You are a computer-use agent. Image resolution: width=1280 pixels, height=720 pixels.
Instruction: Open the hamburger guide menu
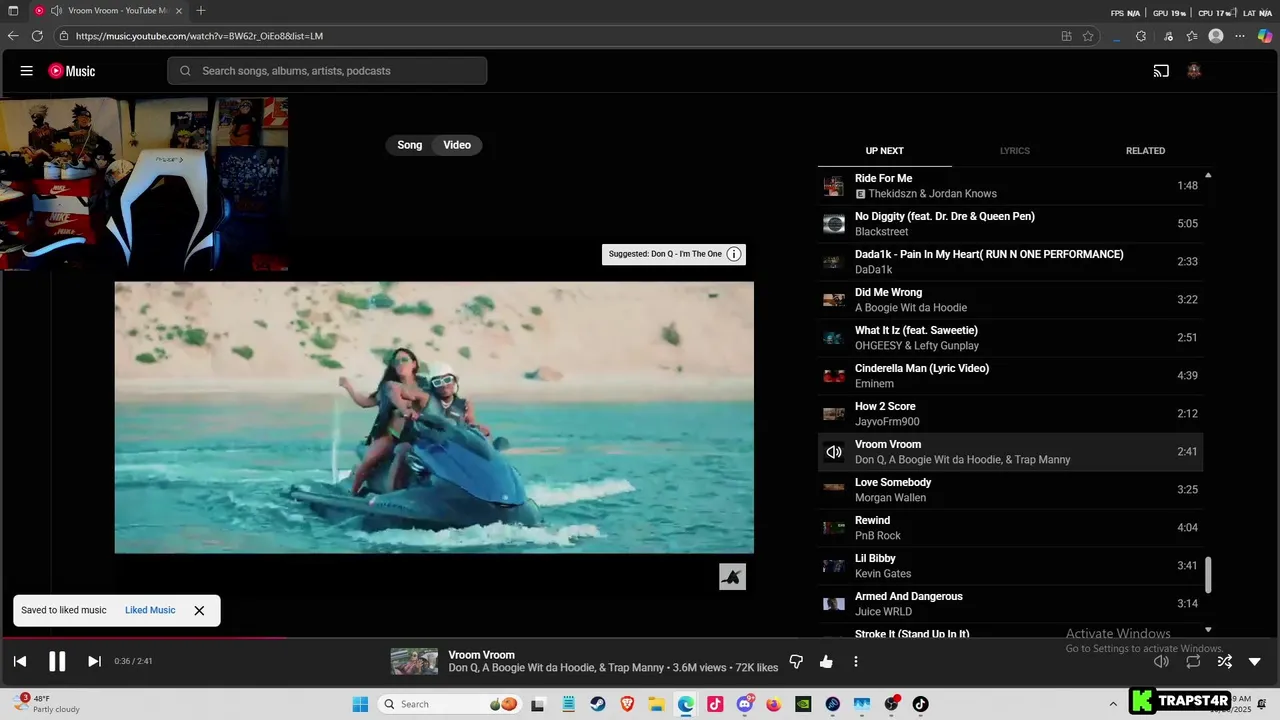click(x=27, y=71)
